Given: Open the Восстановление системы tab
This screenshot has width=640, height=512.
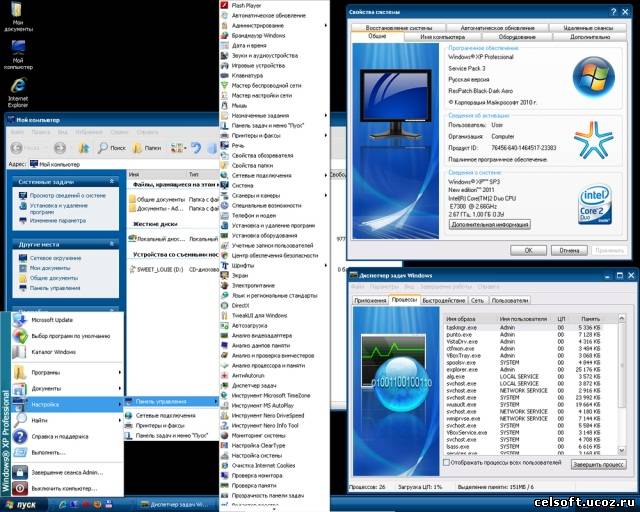Looking at the screenshot, I should point(399,28).
